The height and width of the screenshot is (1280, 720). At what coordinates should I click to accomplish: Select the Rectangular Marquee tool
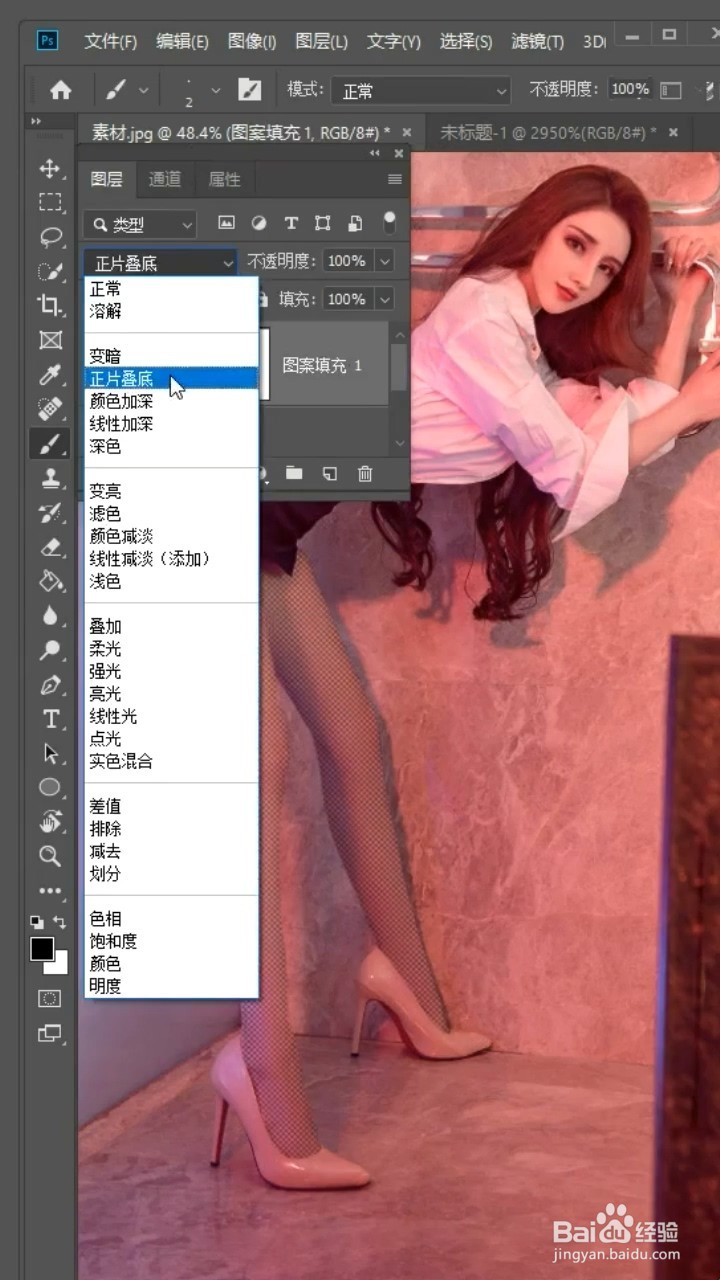pos(50,202)
